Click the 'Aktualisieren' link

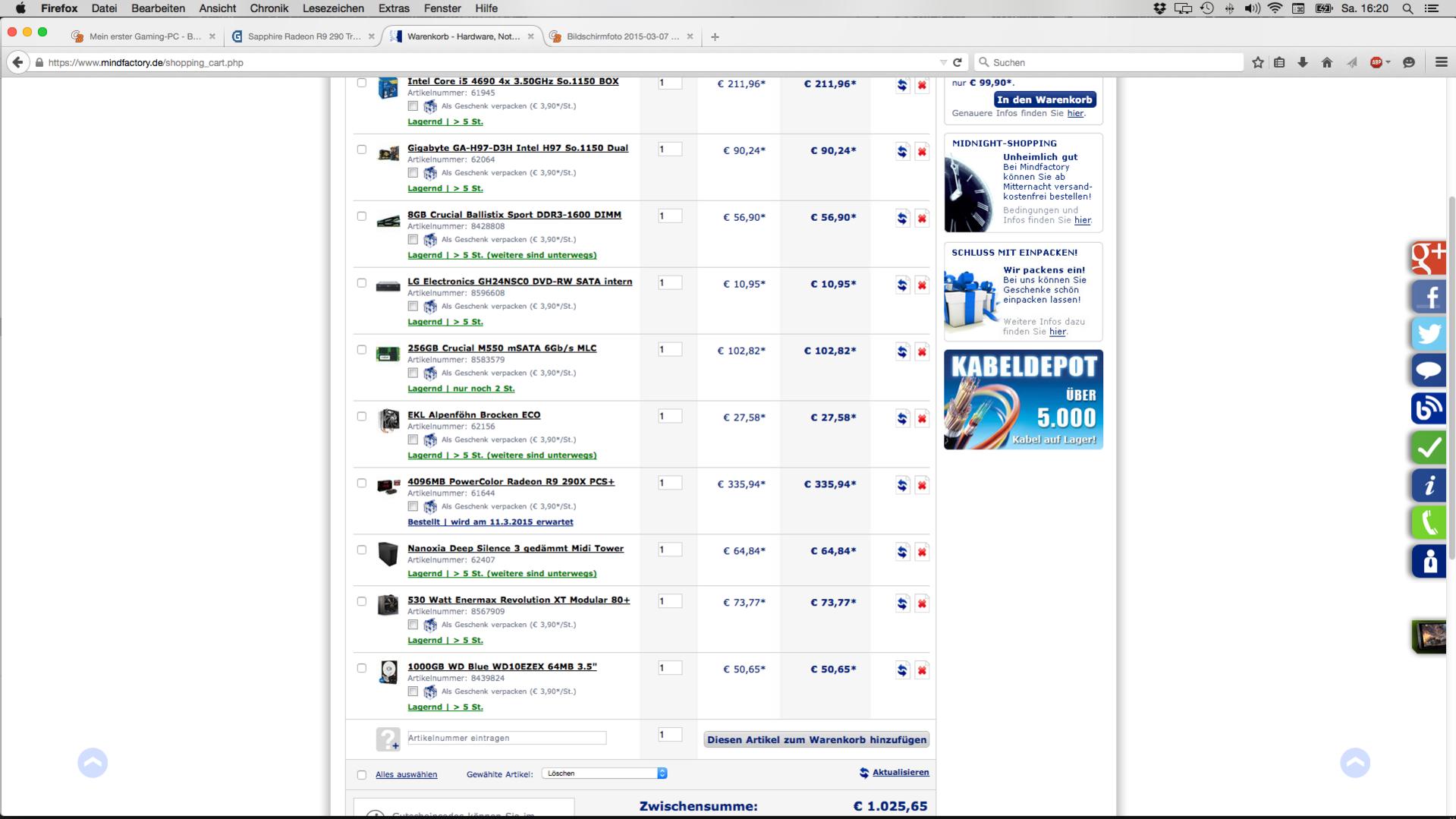[x=901, y=773]
